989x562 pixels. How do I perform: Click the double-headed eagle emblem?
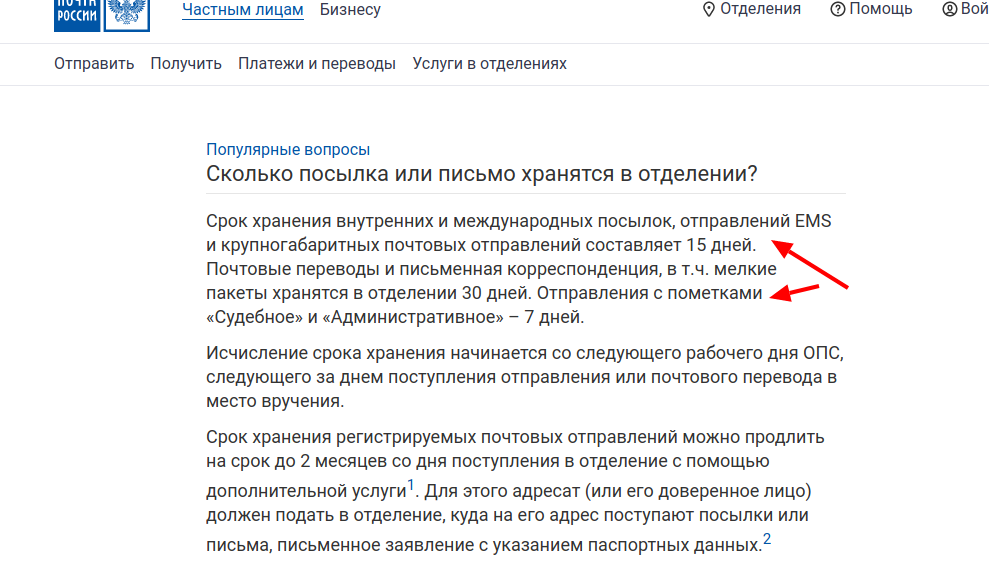[127, 14]
